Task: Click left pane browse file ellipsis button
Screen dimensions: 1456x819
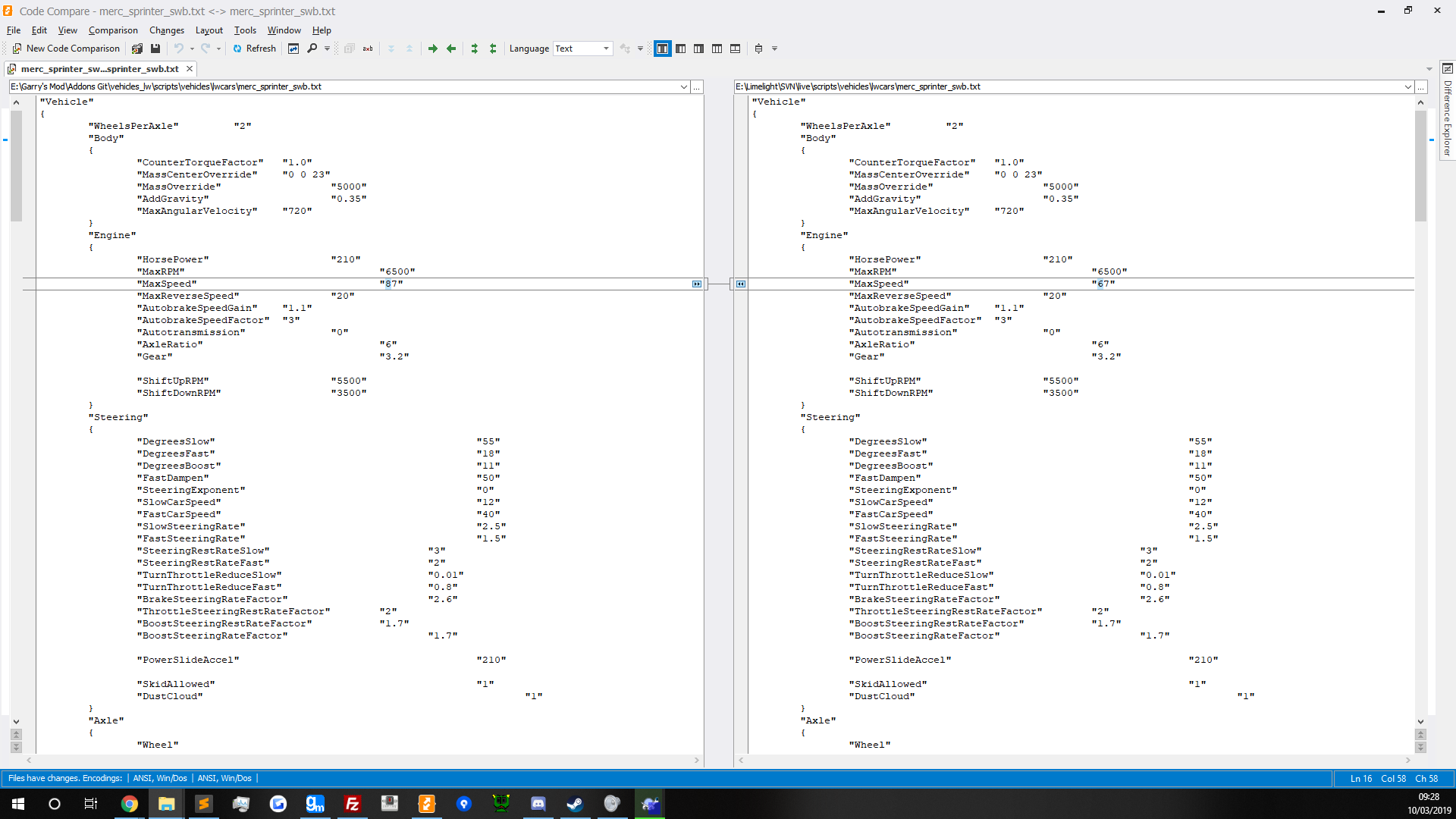Action: point(697,87)
